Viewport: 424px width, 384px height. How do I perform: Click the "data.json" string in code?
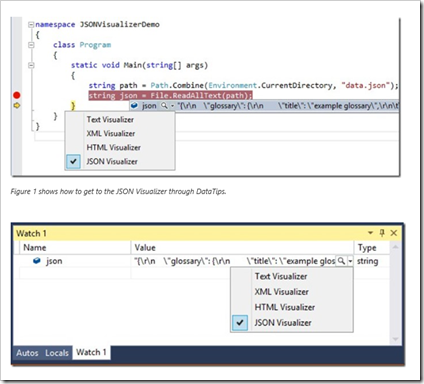[x=366, y=85]
